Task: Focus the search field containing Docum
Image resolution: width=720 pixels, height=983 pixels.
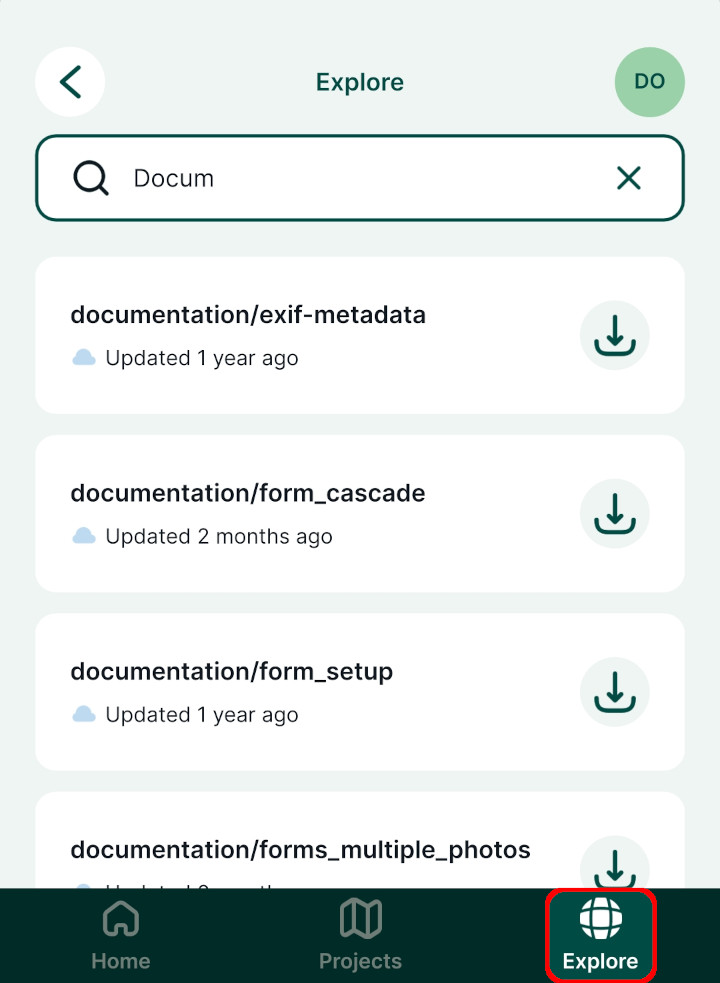Action: 359,178
